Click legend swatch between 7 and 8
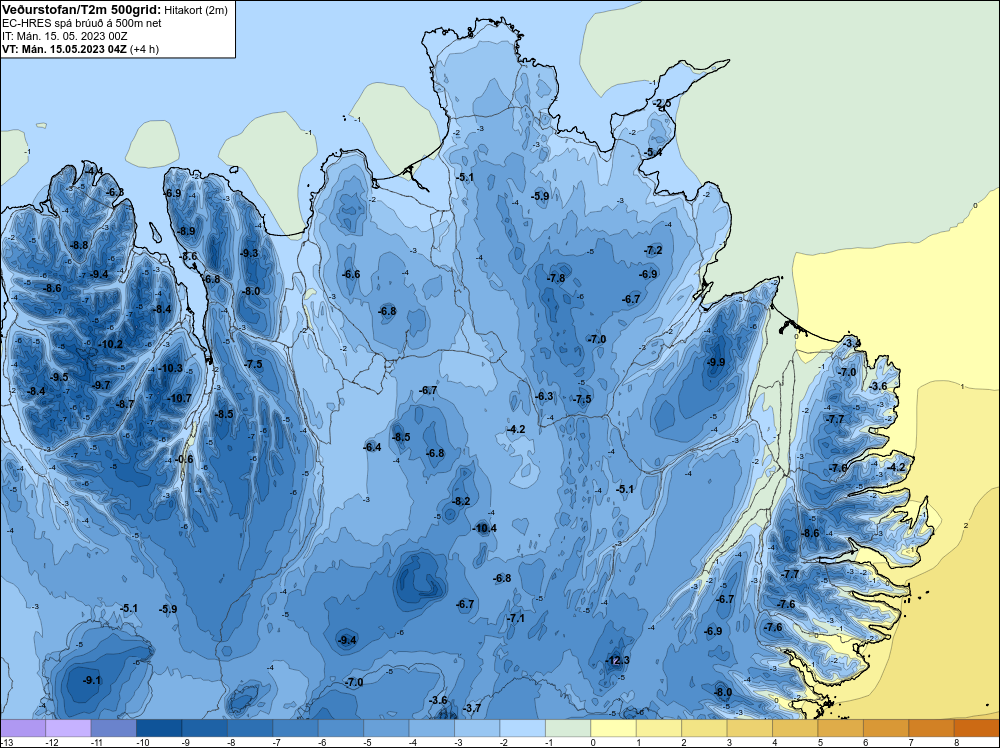 point(932,728)
